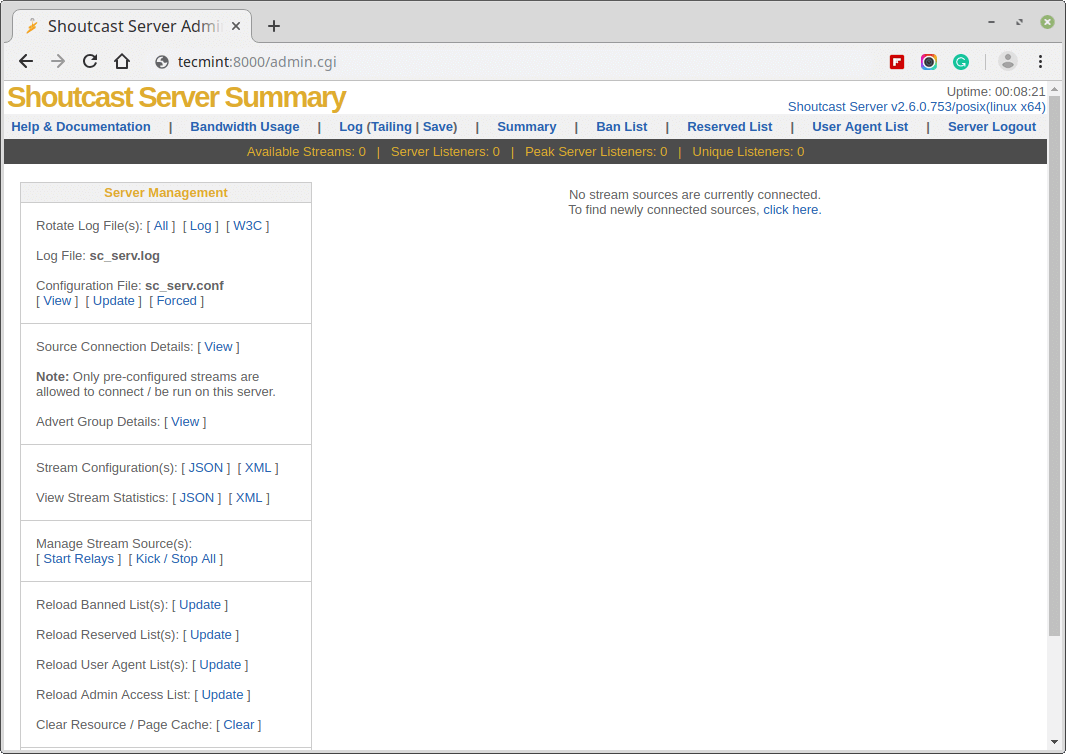Open the Ban List page
This screenshot has width=1066, height=754.
point(621,126)
